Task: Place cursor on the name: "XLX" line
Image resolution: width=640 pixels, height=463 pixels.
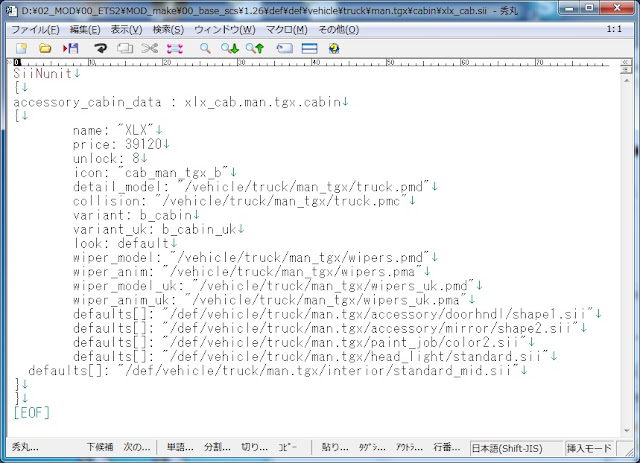Action: [x=118, y=130]
